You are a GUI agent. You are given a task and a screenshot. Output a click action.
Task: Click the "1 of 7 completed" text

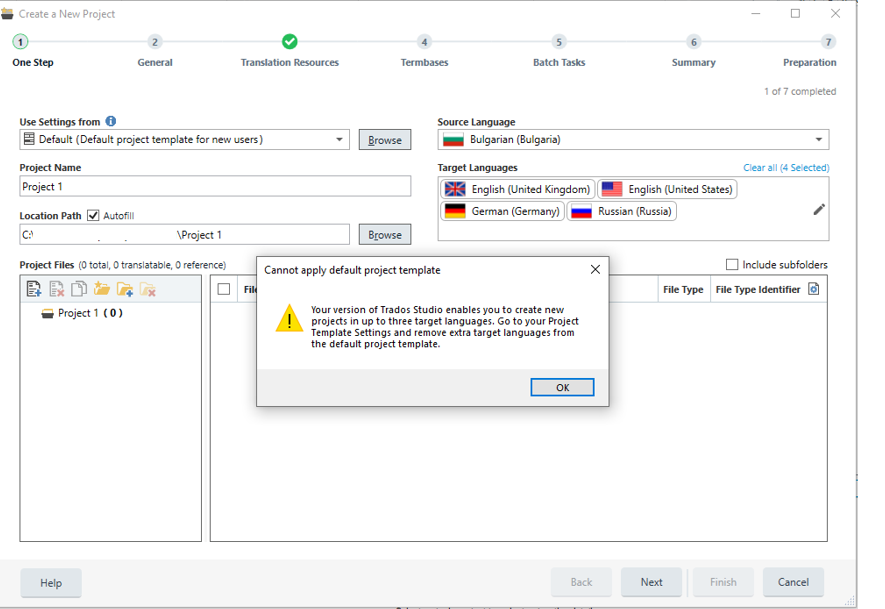[800, 91]
